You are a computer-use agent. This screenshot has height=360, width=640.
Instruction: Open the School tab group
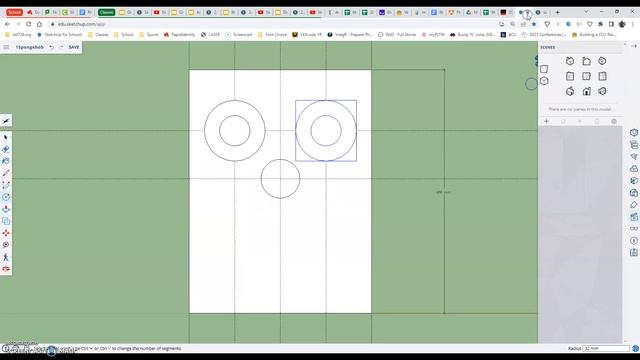[x=14, y=12]
